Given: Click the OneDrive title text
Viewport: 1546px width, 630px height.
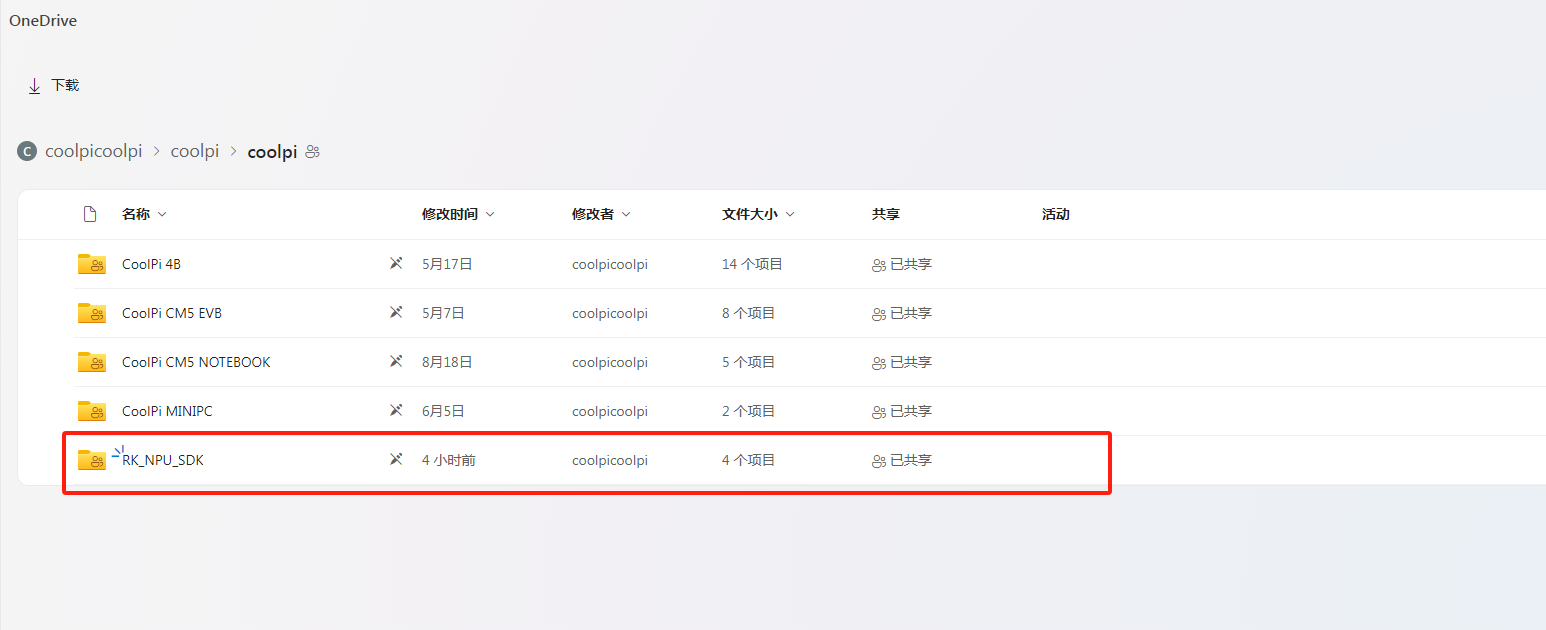Looking at the screenshot, I should pos(43,21).
